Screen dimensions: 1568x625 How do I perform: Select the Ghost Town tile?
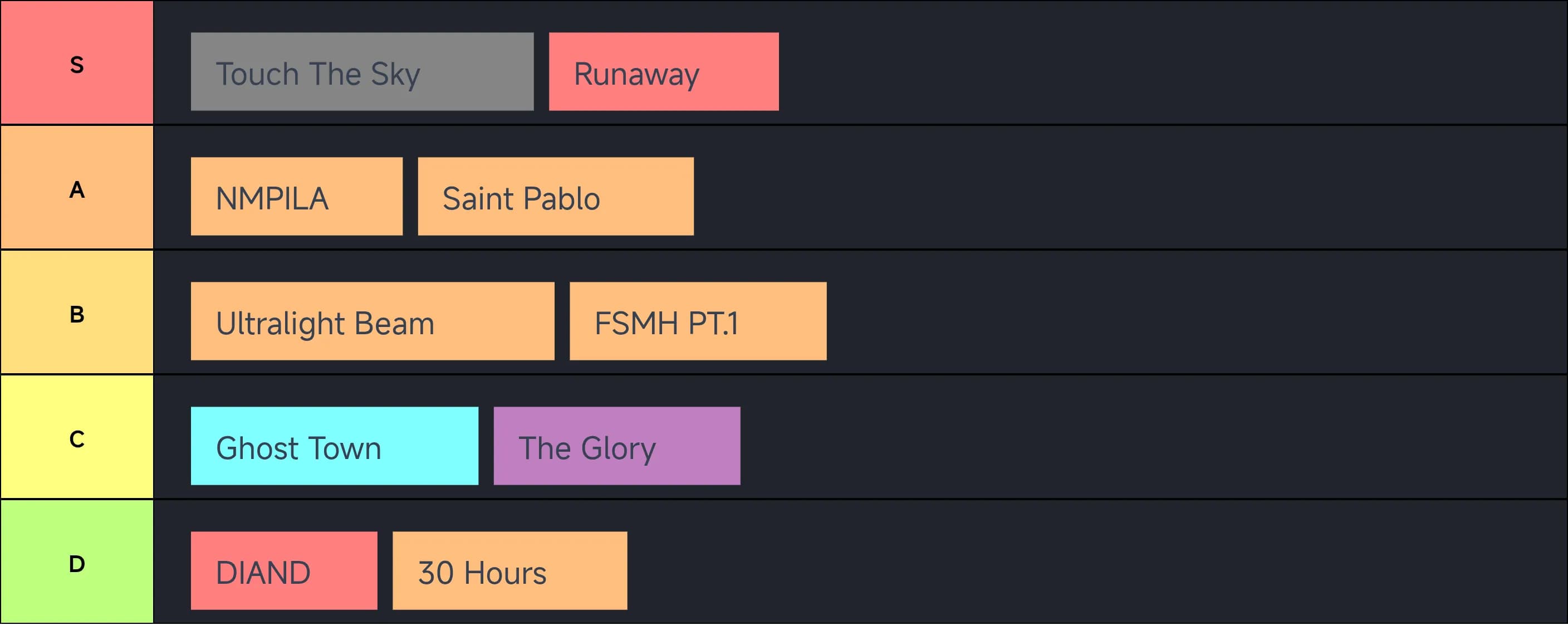click(334, 447)
